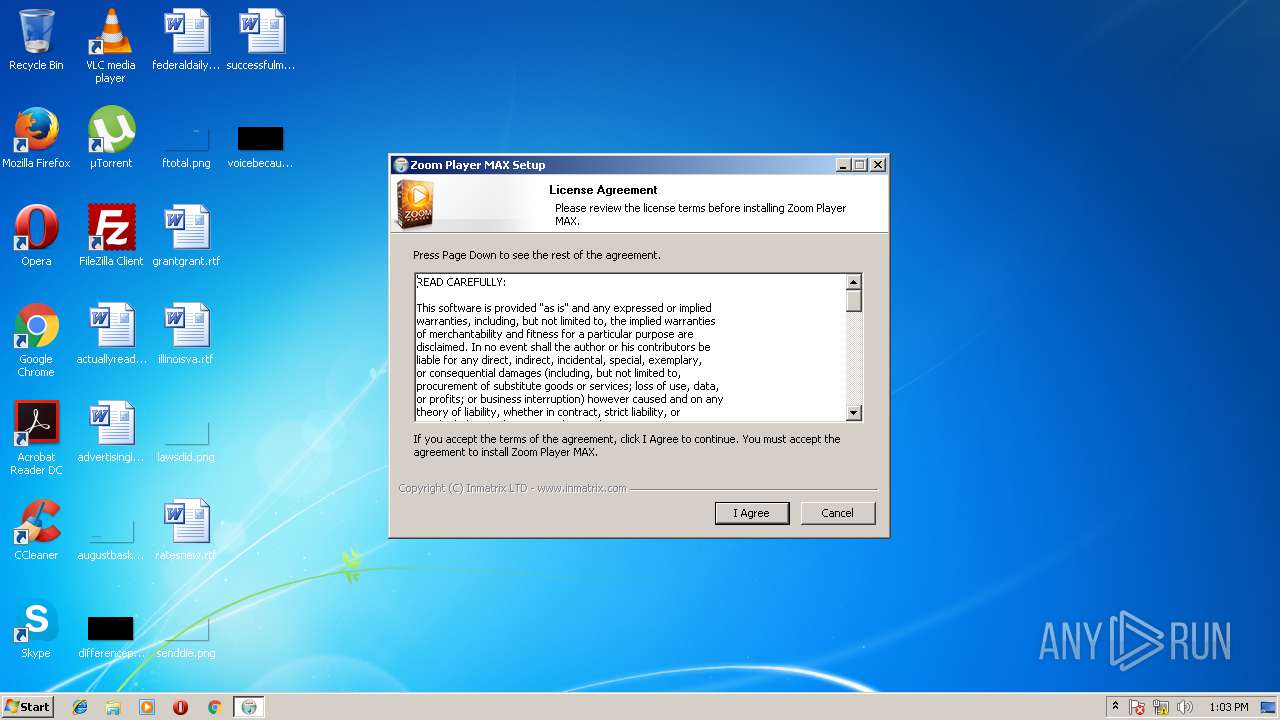The width and height of the screenshot is (1280, 720).
Task: Open Internet Explorer from the taskbar
Action: (80, 707)
